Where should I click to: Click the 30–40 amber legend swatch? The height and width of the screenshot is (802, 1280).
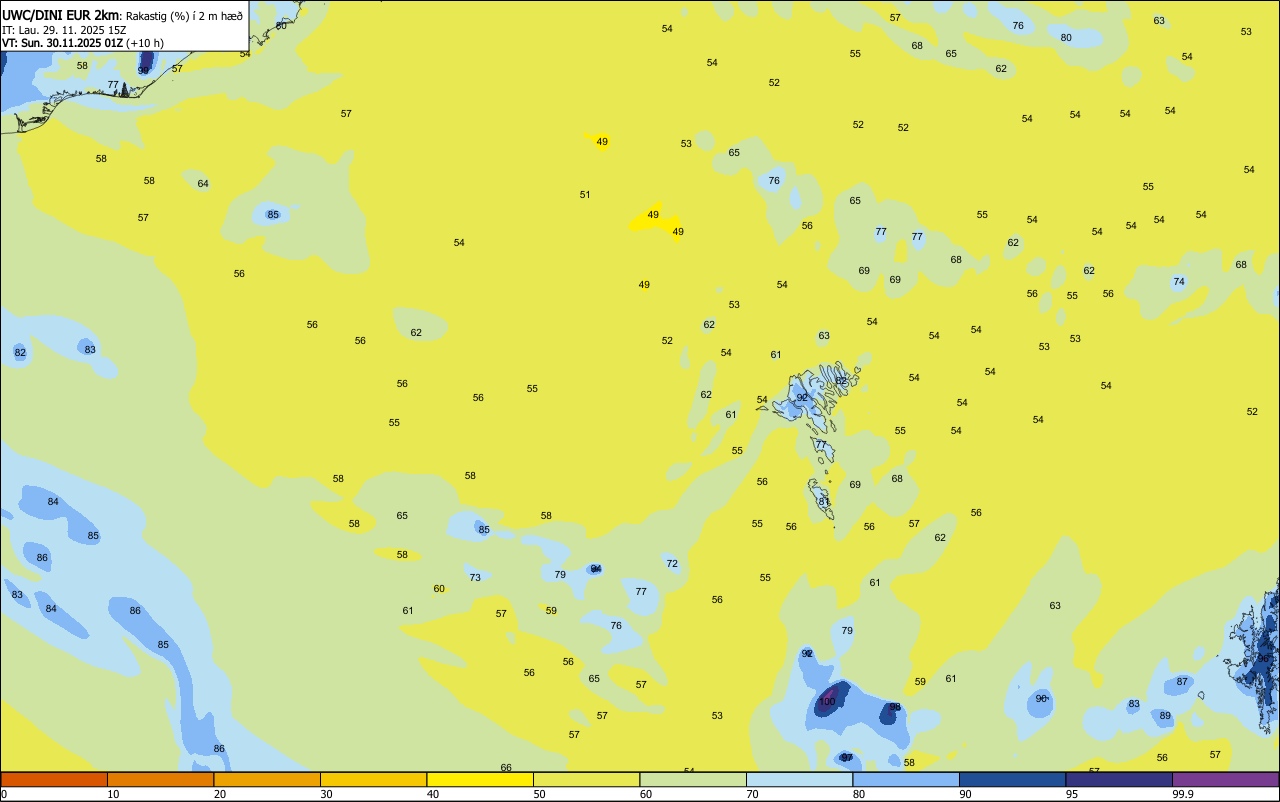[x=373, y=779]
